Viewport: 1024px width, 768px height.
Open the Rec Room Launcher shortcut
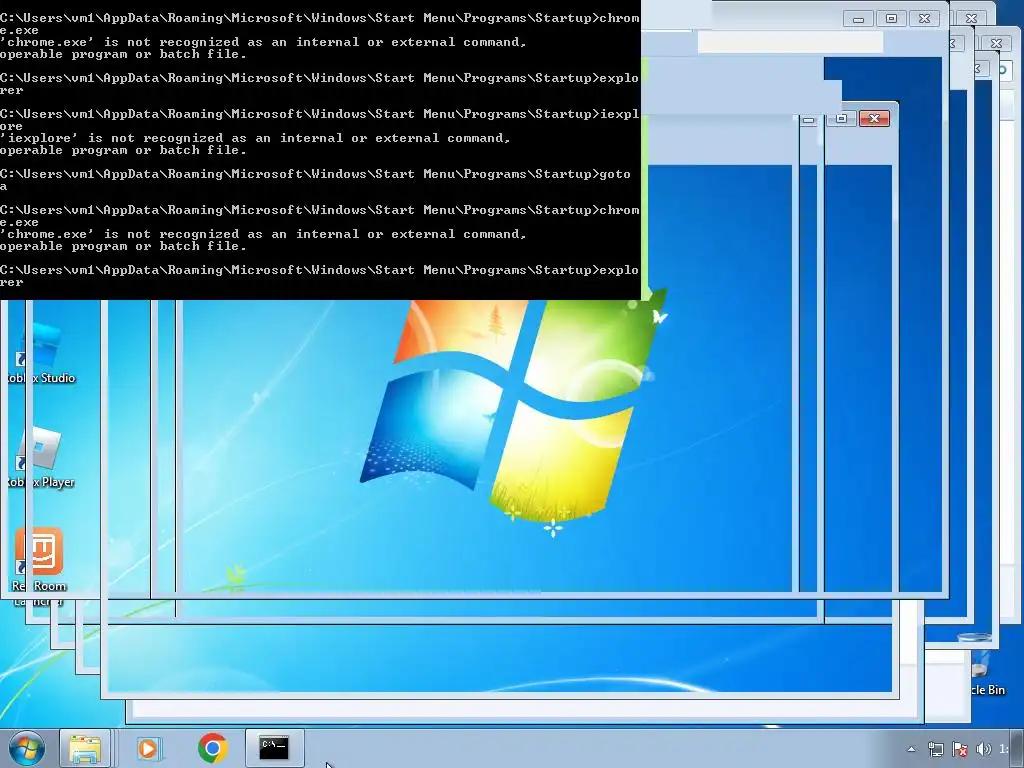39,567
